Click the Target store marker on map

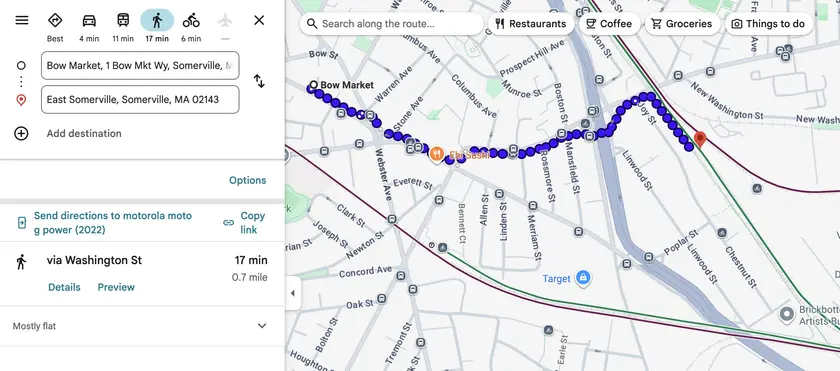coord(583,278)
